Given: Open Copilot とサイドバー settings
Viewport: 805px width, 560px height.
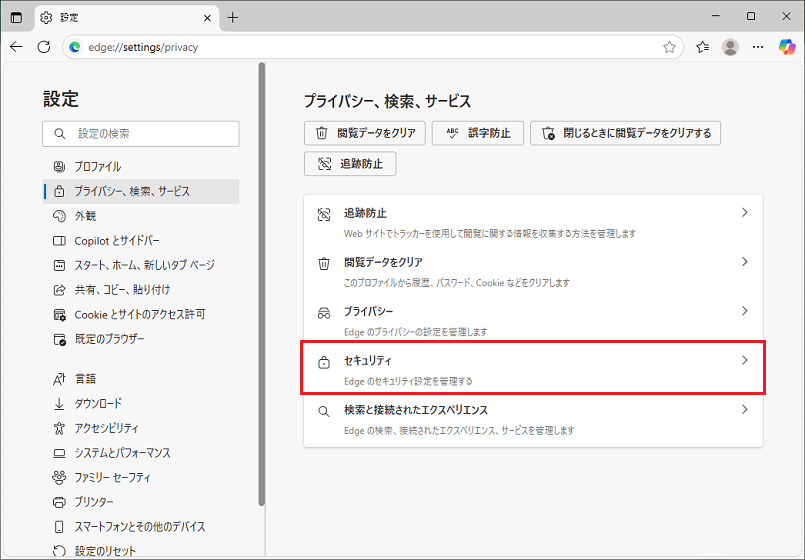Looking at the screenshot, I should coord(141,241).
